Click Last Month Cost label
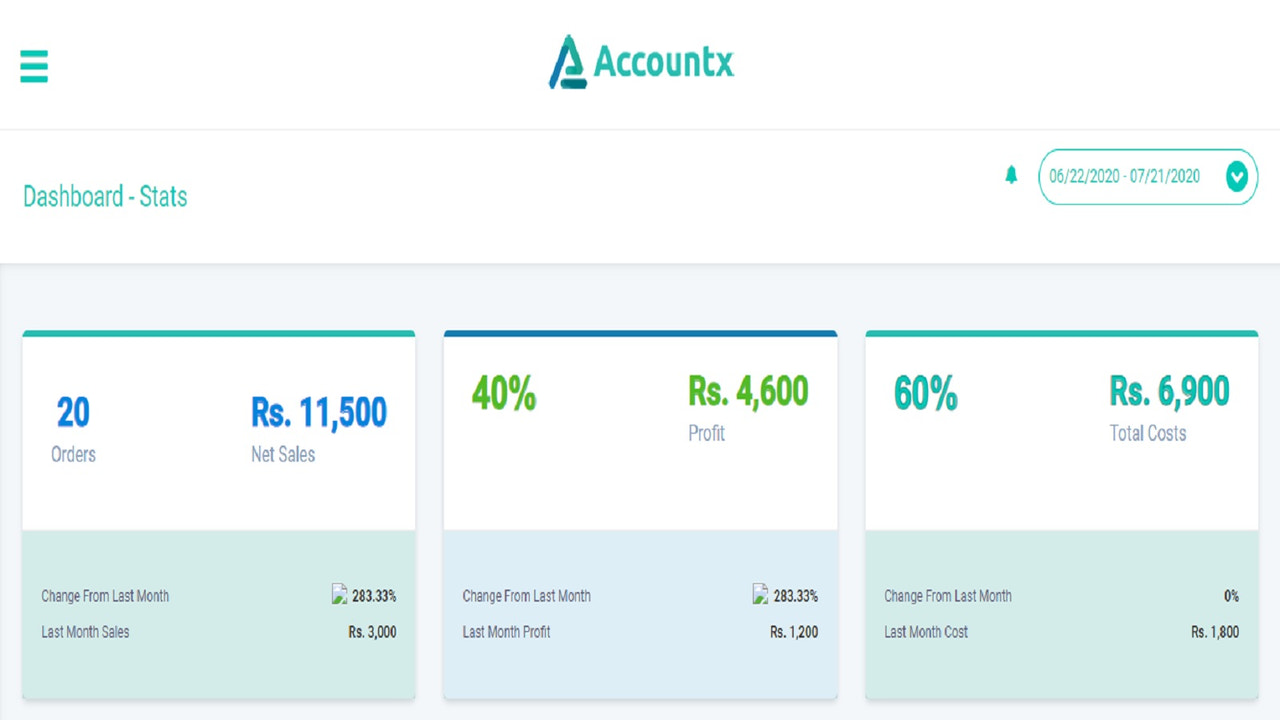This screenshot has height=720, width=1280. click(926, 632)
